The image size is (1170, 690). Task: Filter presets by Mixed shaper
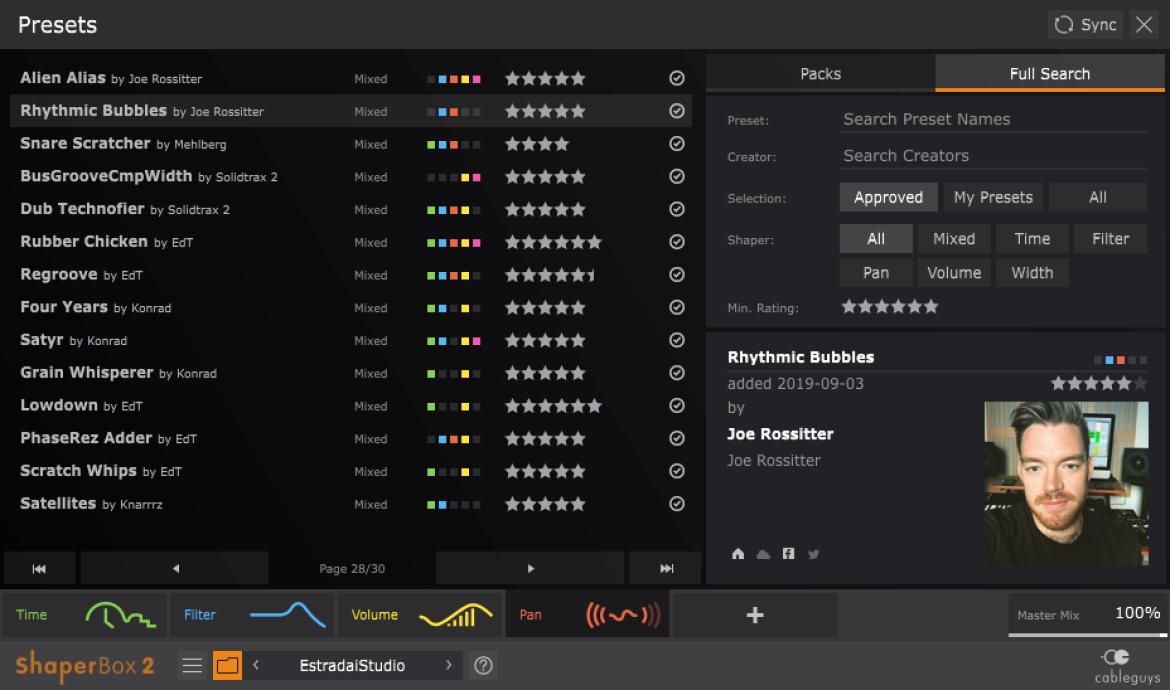click(x=954, y=239)
